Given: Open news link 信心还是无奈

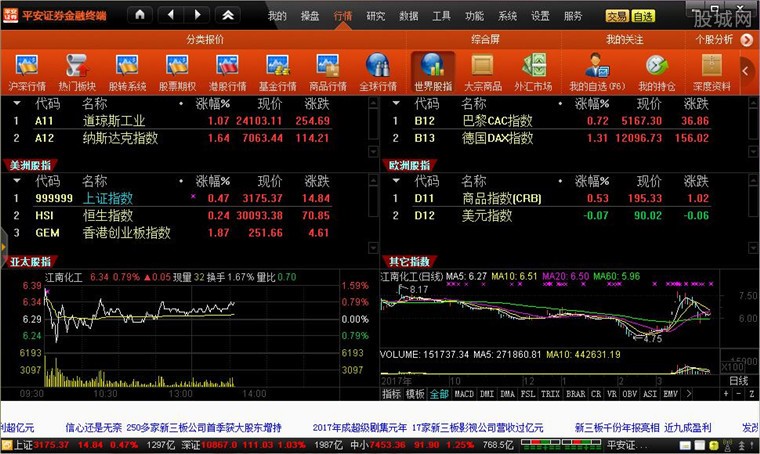Looking at the screenshot, I should coord(94,428).
